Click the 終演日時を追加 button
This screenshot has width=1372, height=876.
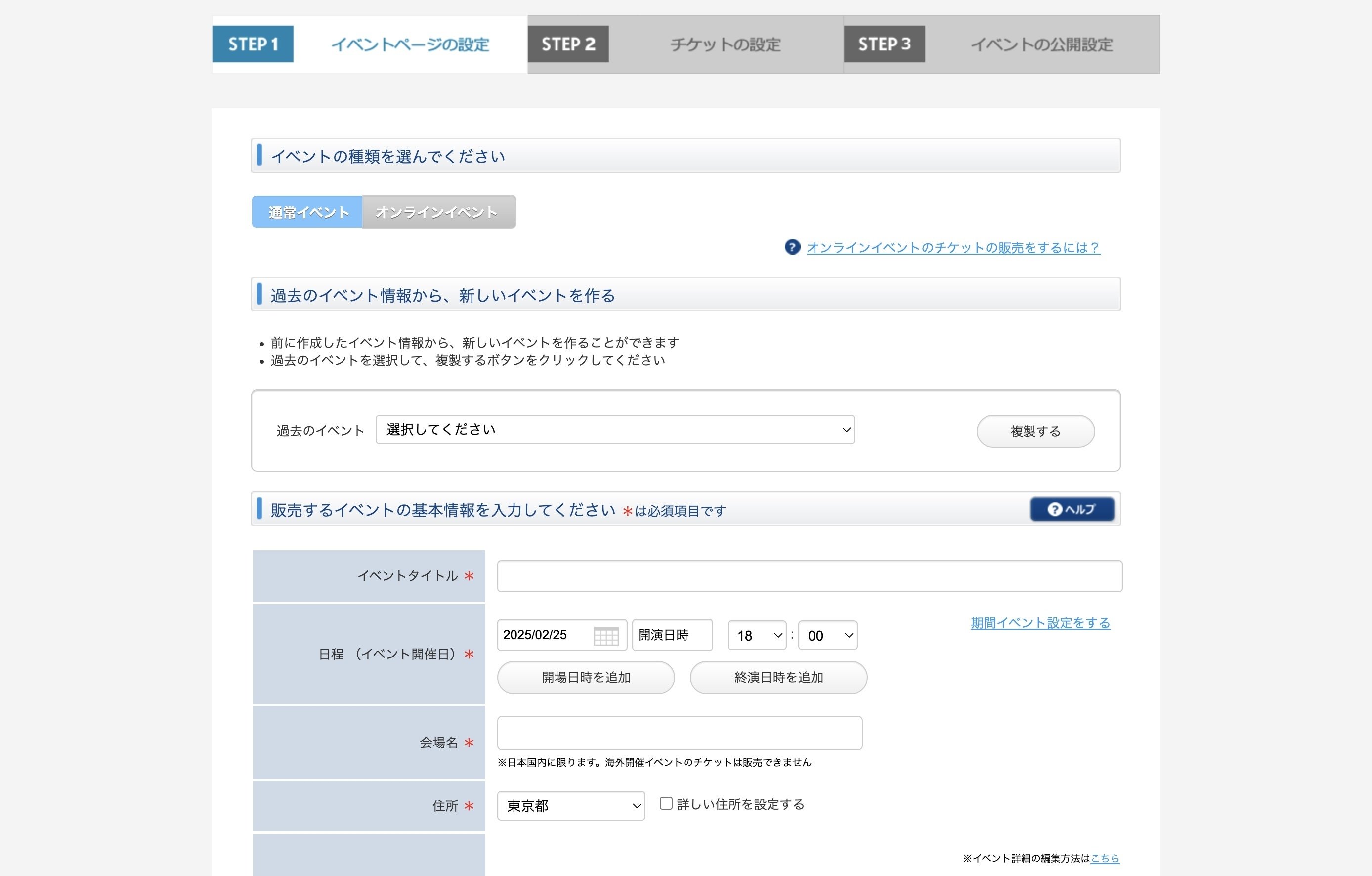778,677
